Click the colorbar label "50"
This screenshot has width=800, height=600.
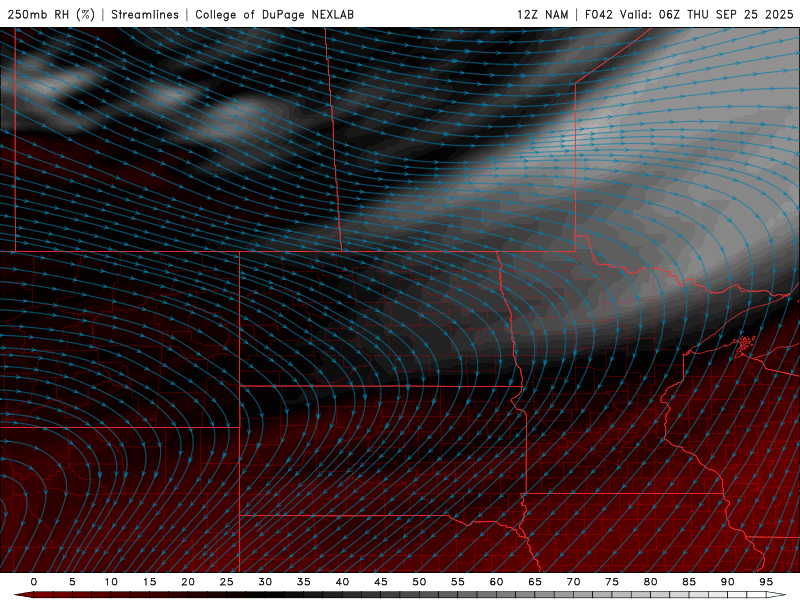419,582
